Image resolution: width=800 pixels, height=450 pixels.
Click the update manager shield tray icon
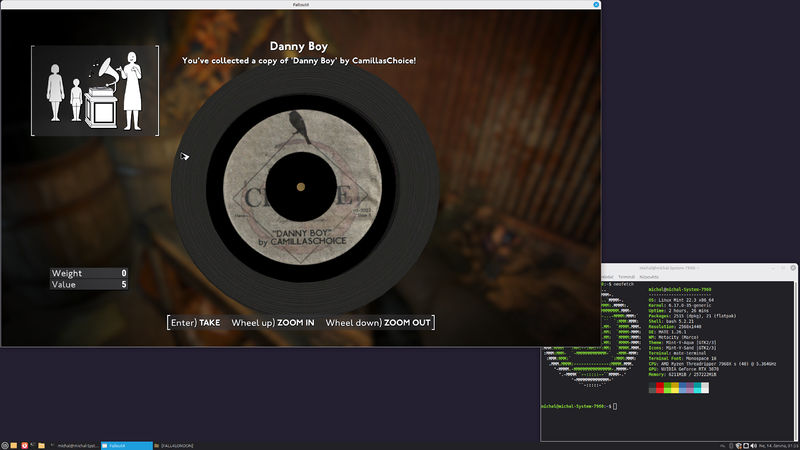click(x=738, y=445)
